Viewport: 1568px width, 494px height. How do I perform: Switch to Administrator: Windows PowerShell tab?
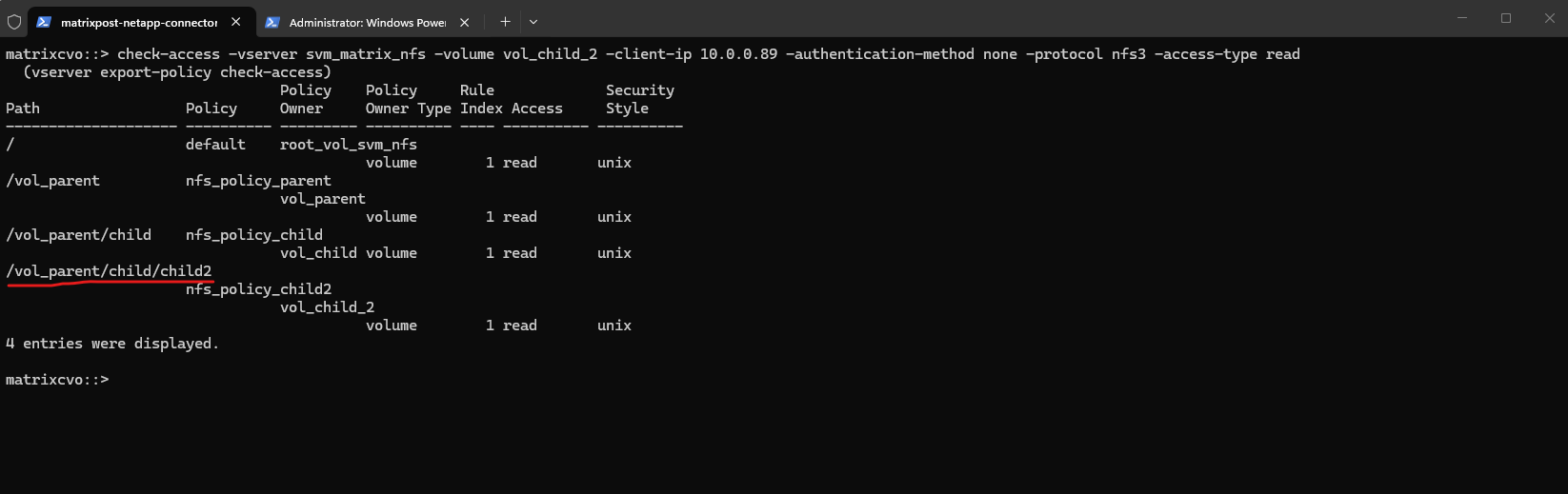(367, 22)
